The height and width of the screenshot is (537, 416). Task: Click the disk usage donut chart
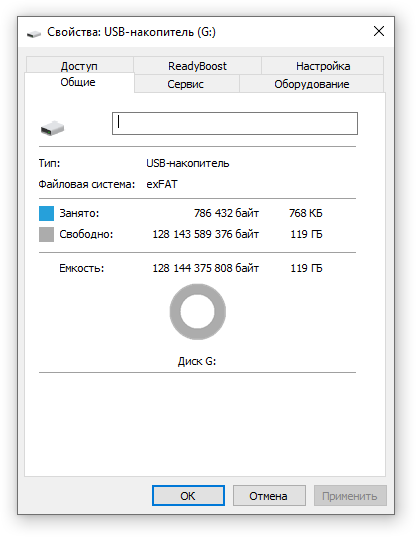pos(198,312)
